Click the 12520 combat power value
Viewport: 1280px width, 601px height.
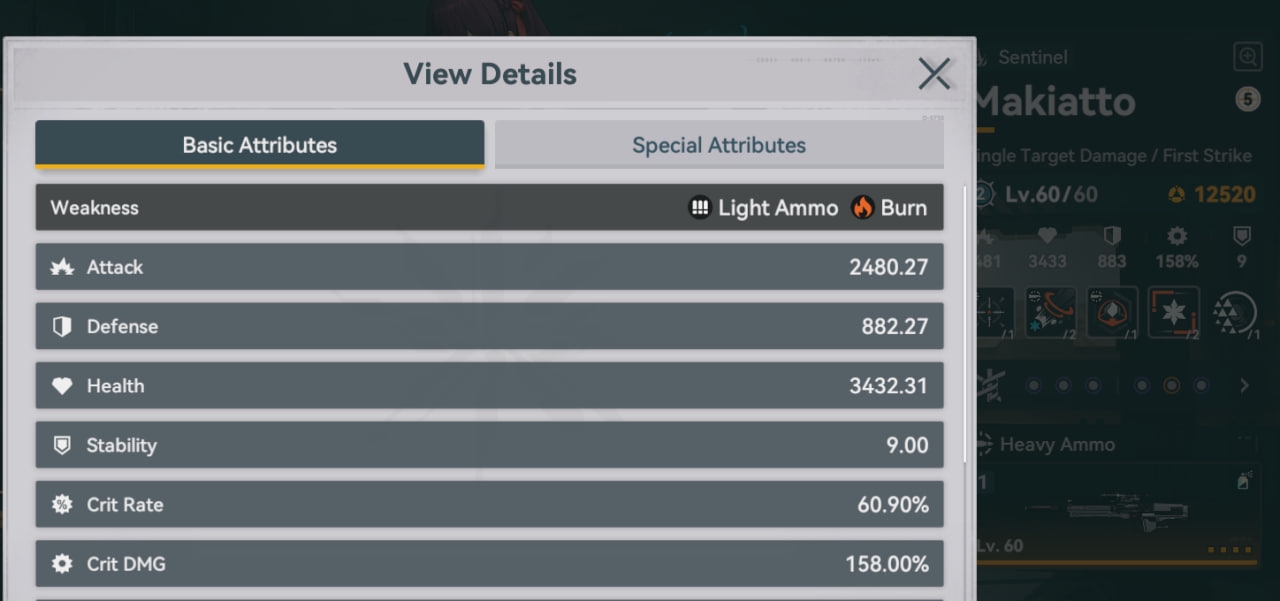[x=1224, y=194]
